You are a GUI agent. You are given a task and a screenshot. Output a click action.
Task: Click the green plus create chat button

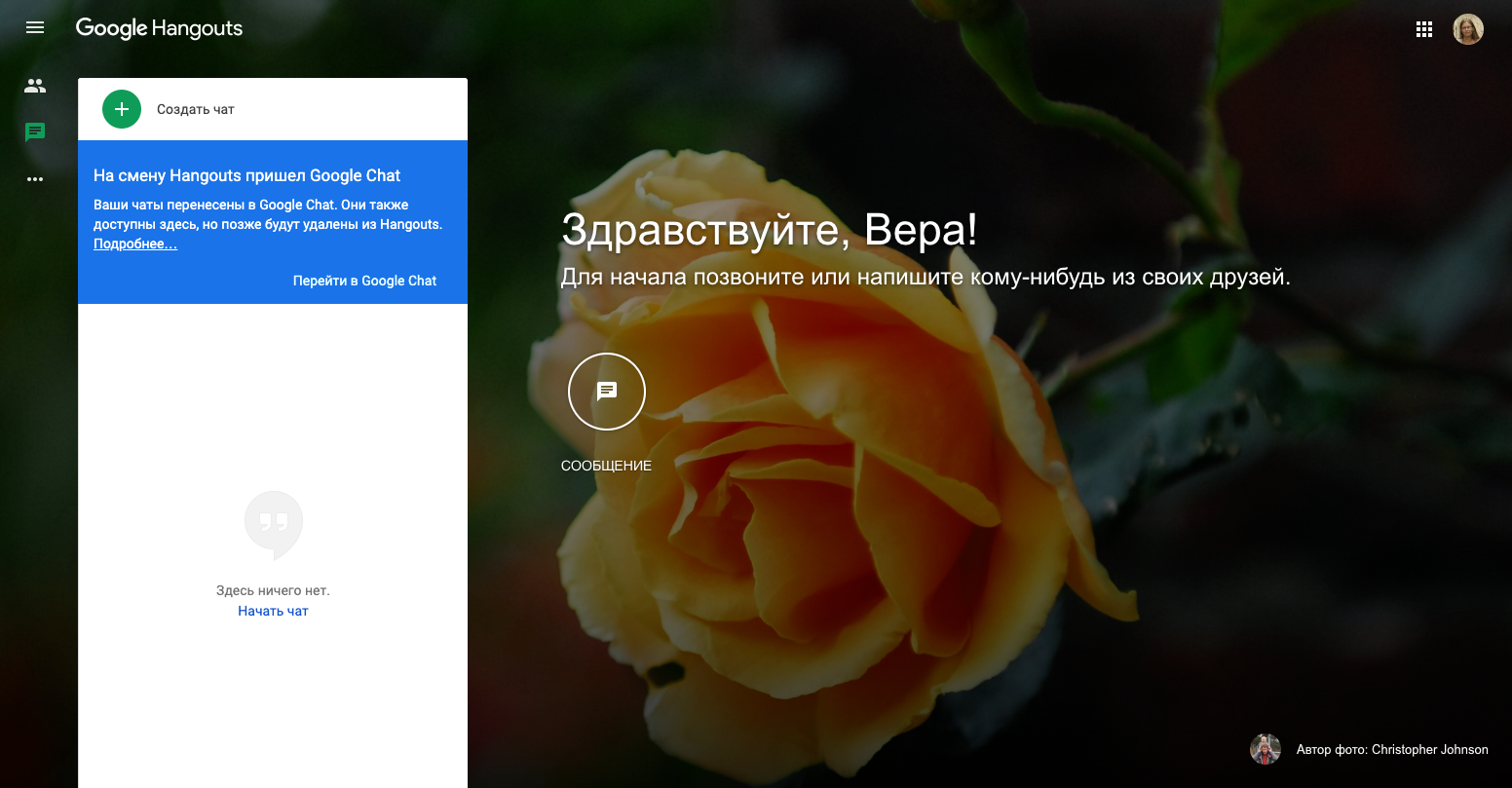point(122,109)
